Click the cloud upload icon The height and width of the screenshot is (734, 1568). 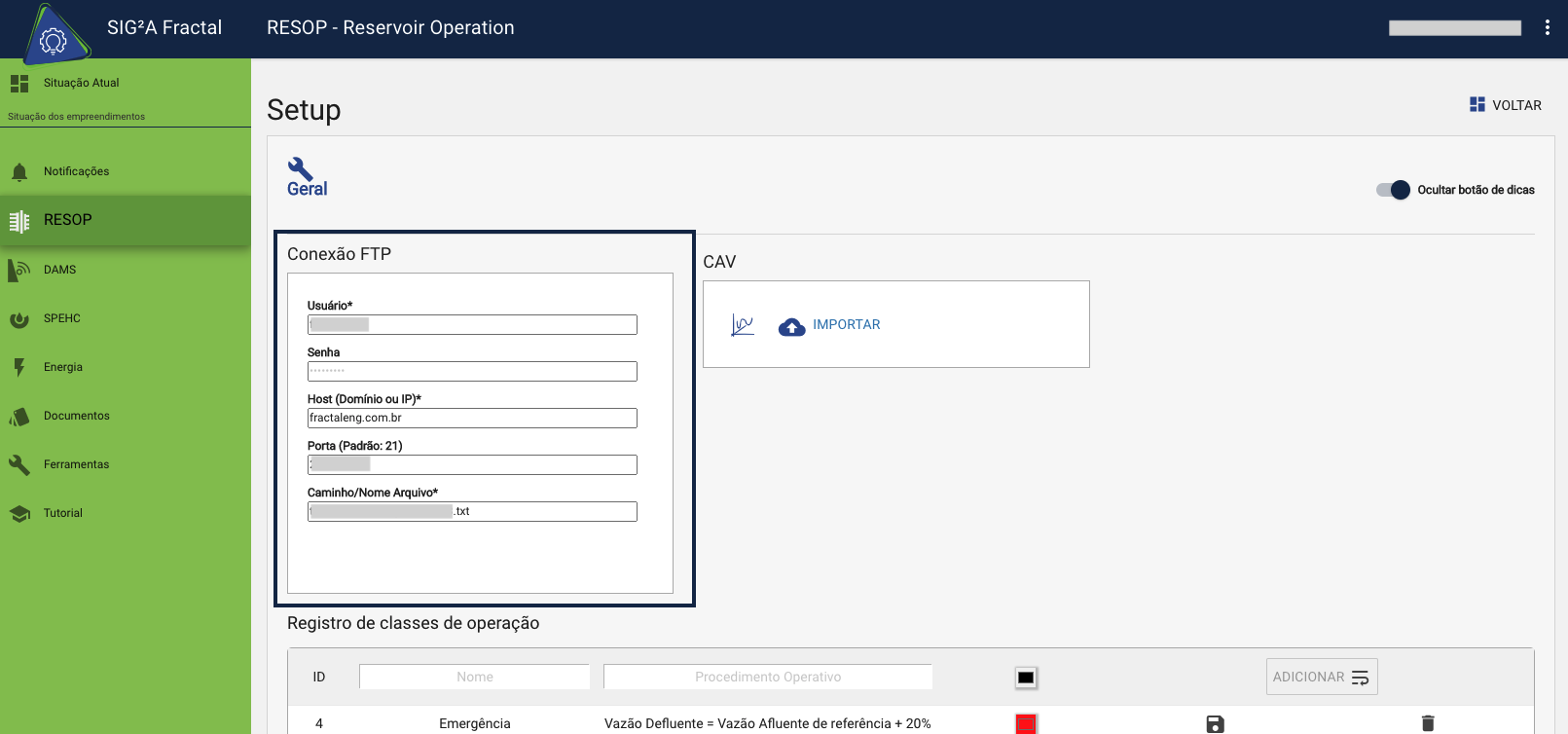[792, 326]
